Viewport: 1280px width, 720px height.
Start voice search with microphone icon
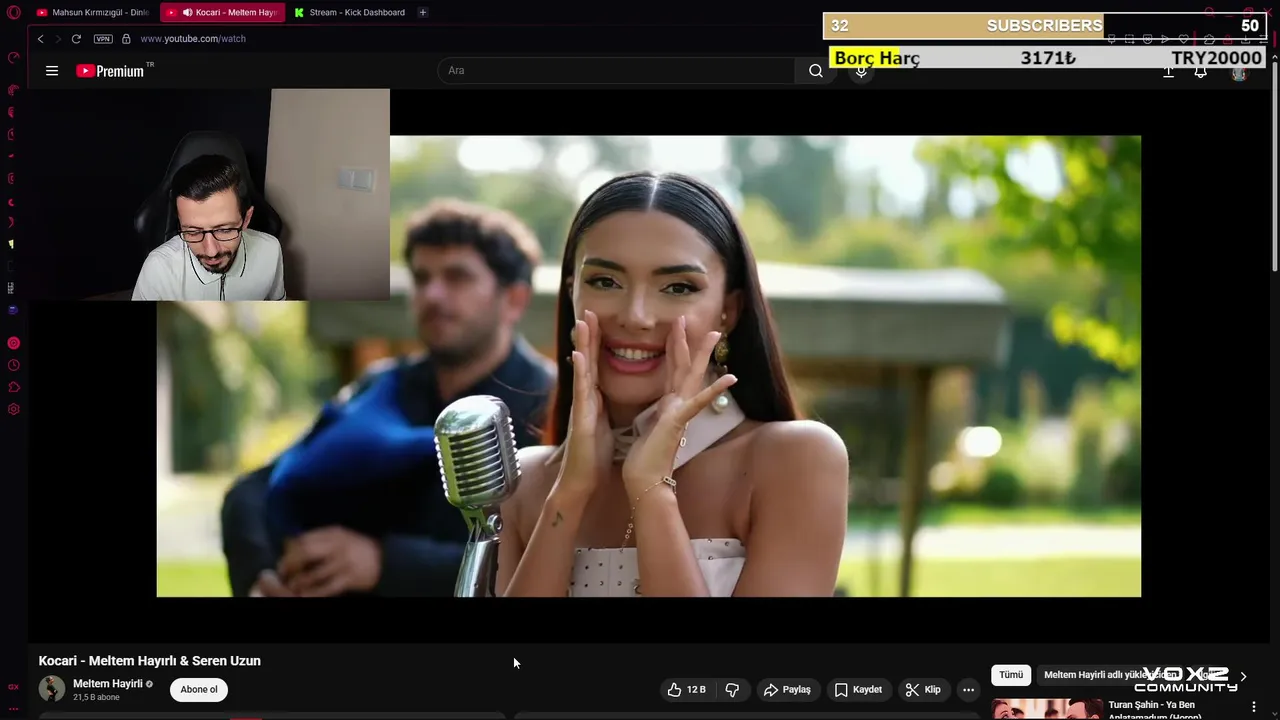[x=861, y=71]
